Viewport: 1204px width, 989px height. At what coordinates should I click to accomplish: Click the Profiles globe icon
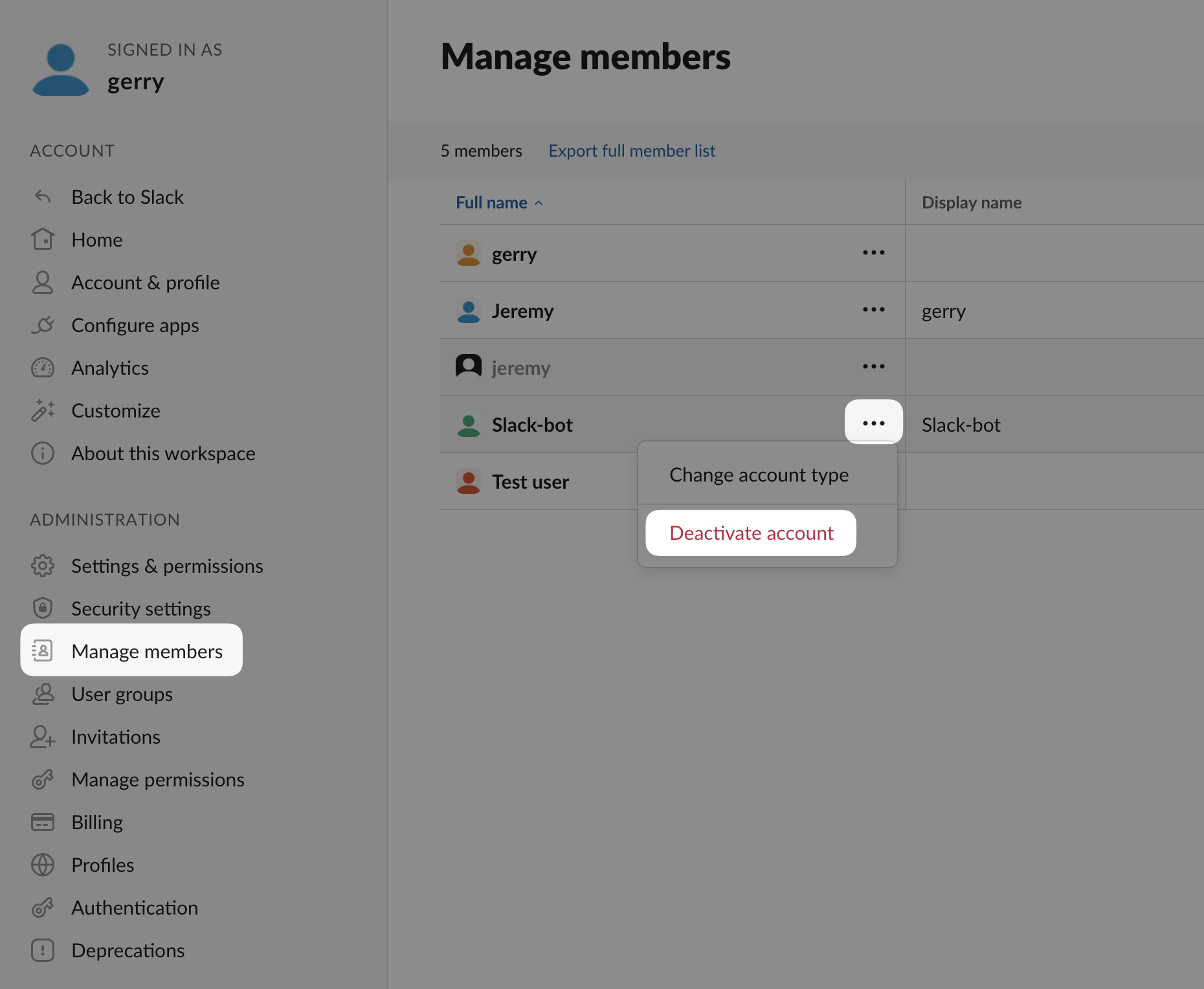point(43,865)
